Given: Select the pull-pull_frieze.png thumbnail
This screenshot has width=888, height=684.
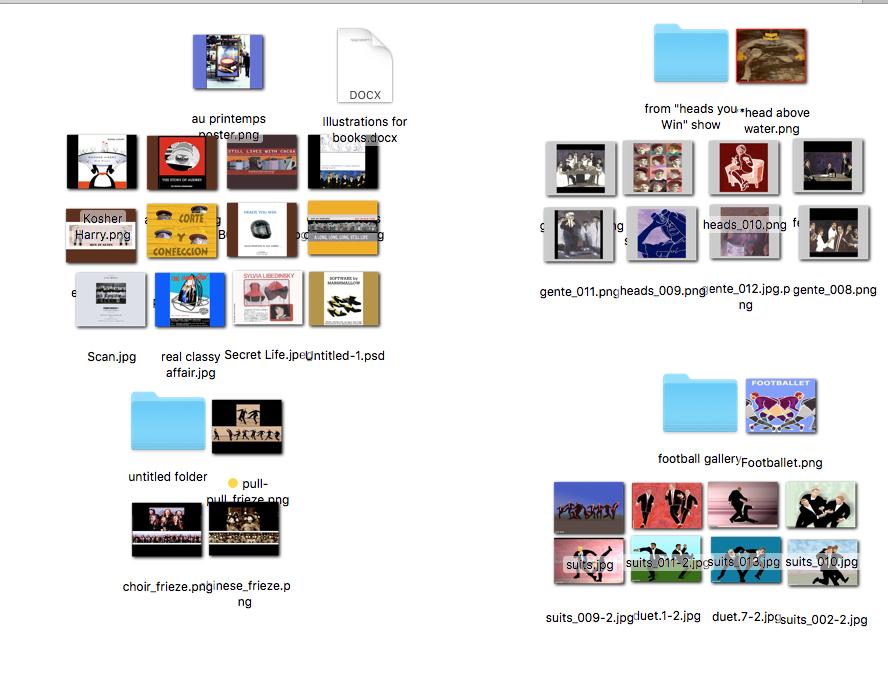Looking at the screenshot, I should [x=247, y=427].
